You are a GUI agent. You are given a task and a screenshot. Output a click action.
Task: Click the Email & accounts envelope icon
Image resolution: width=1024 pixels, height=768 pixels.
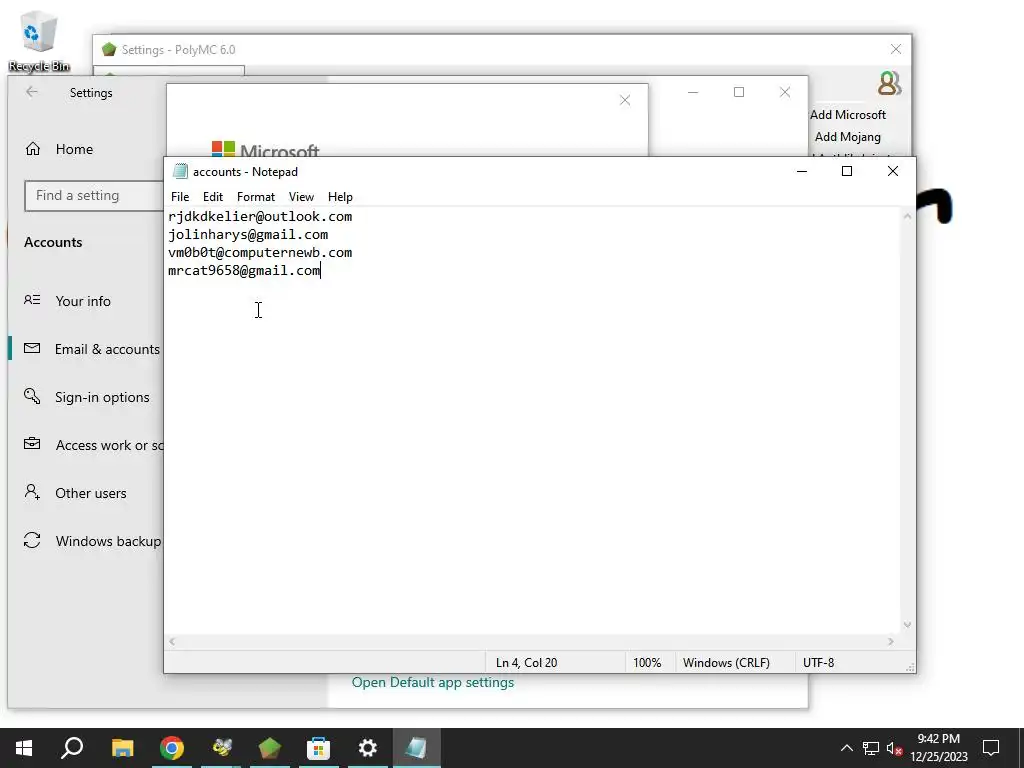[x=32, y=348]
